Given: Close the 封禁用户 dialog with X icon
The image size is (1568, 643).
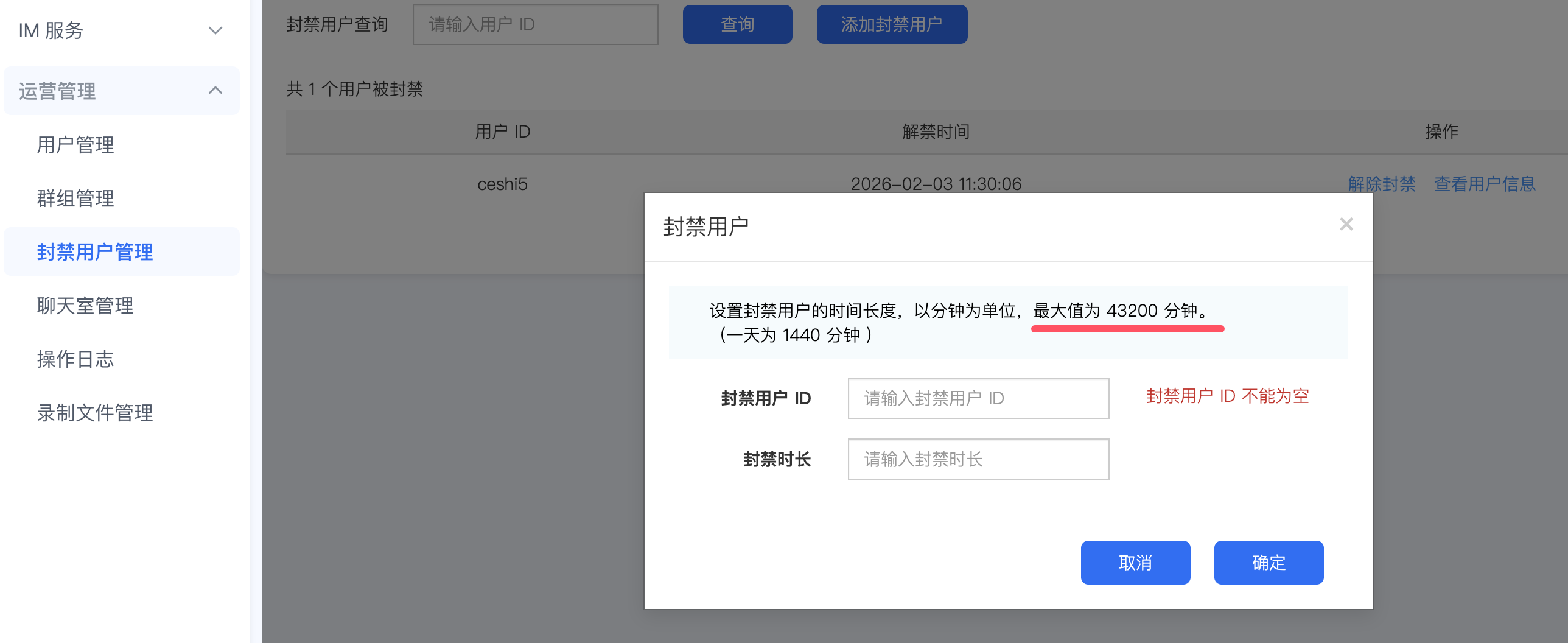Looking at the screenshot, I should (x=1346, y=224).
